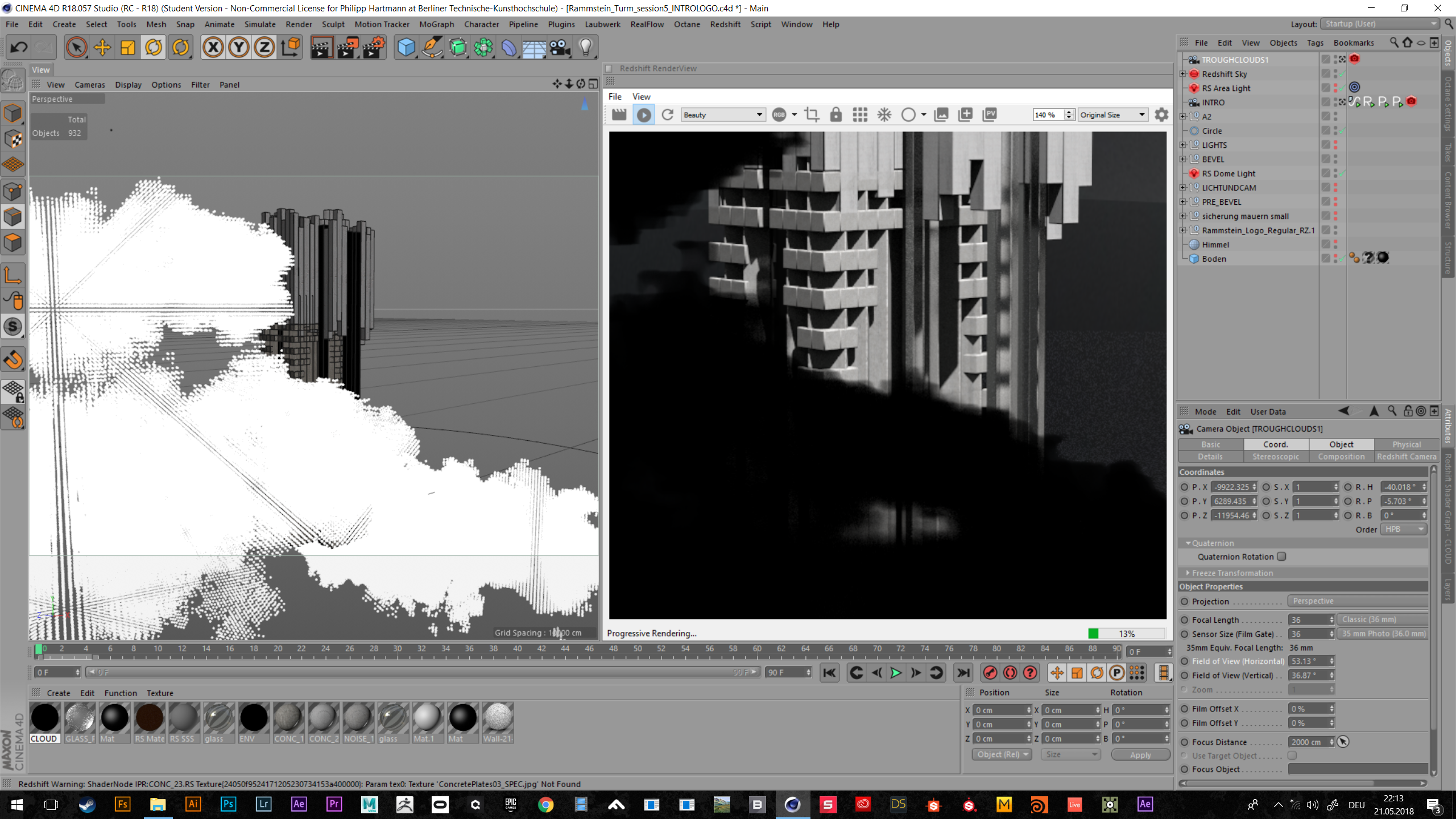Open viewport Cameras menu
Viewport: 1456px width, 819px height.
coord(90,85)
